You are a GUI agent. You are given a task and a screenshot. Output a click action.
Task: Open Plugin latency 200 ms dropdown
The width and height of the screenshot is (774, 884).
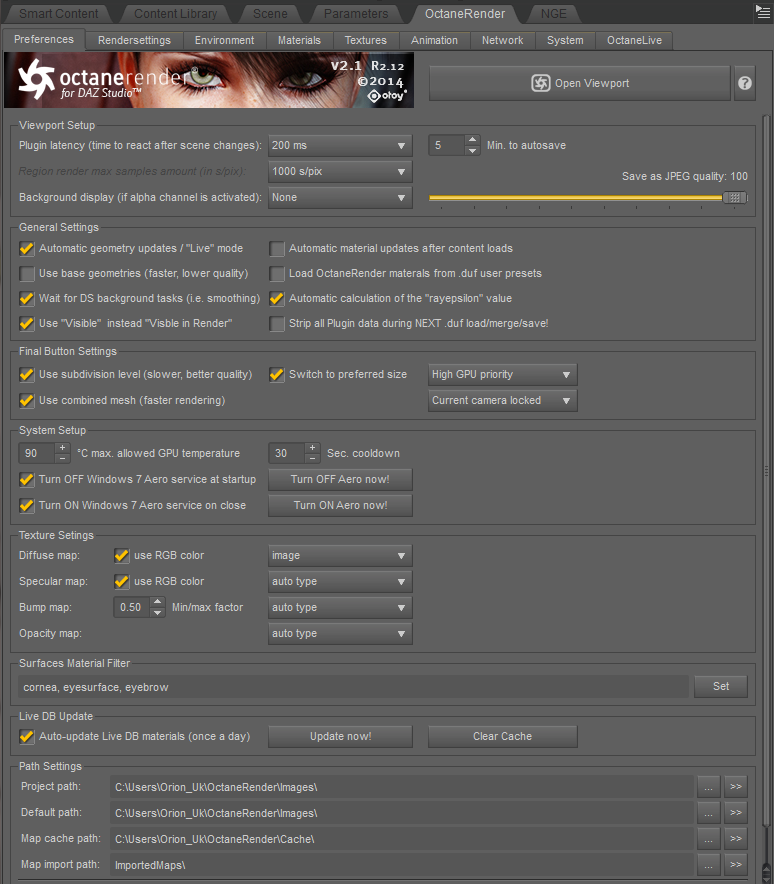click(340, 145)
